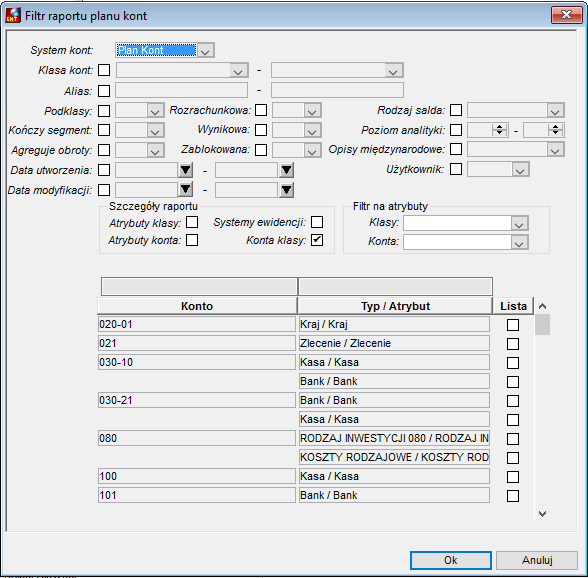This screenshot has width=588, height=578.
Task: Click the 030-10 account field
Action: 197,362
